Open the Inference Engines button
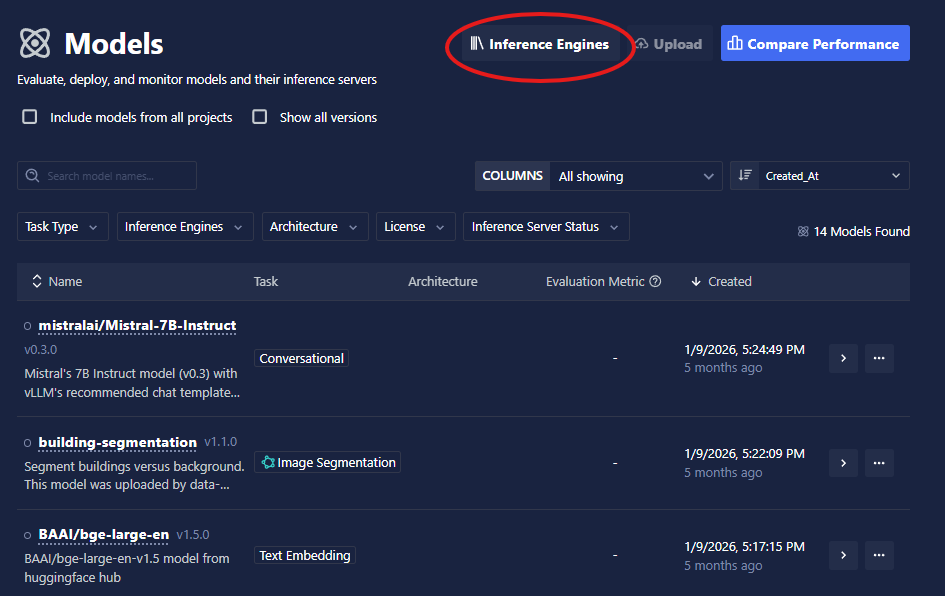 (x=541, y=44)
